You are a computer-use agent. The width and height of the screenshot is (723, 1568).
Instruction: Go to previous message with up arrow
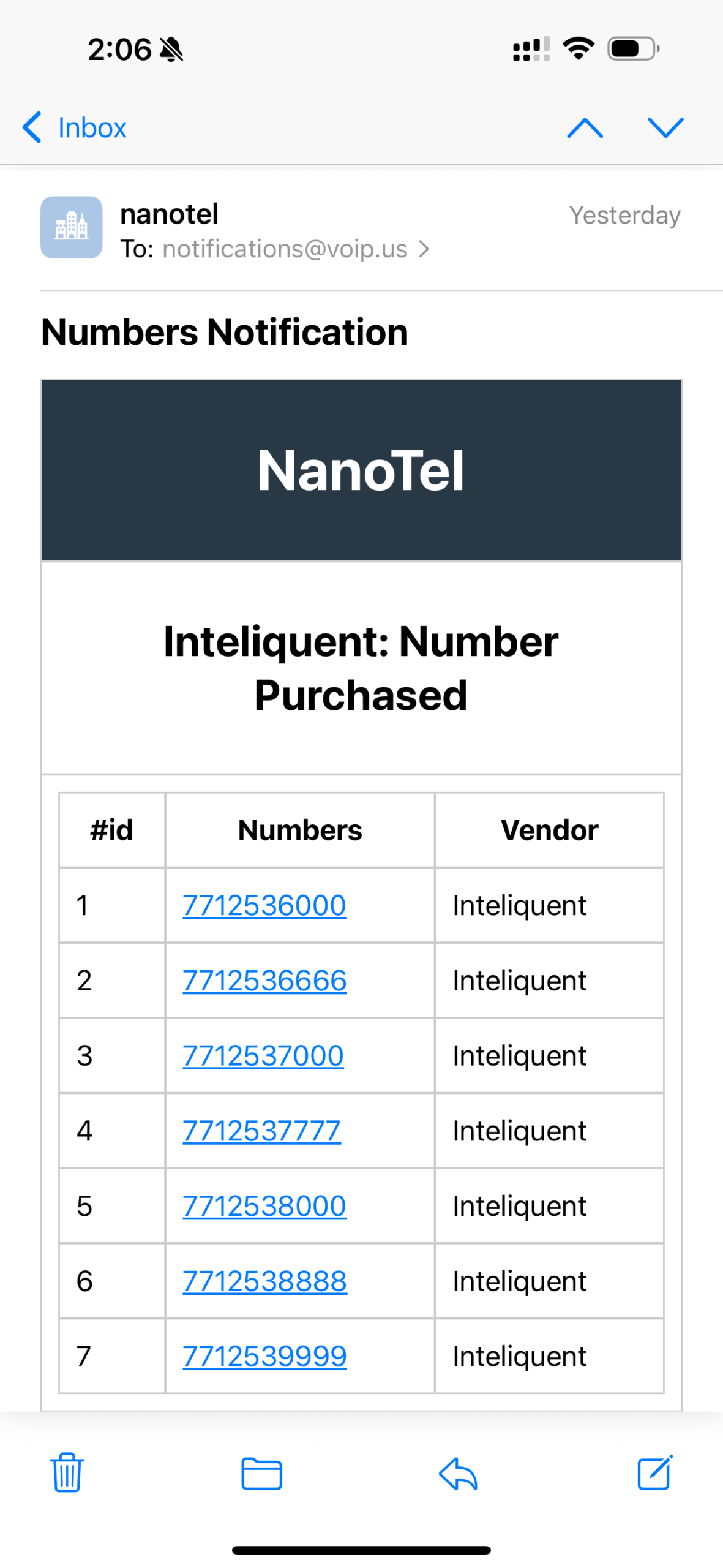coord(585,128)
